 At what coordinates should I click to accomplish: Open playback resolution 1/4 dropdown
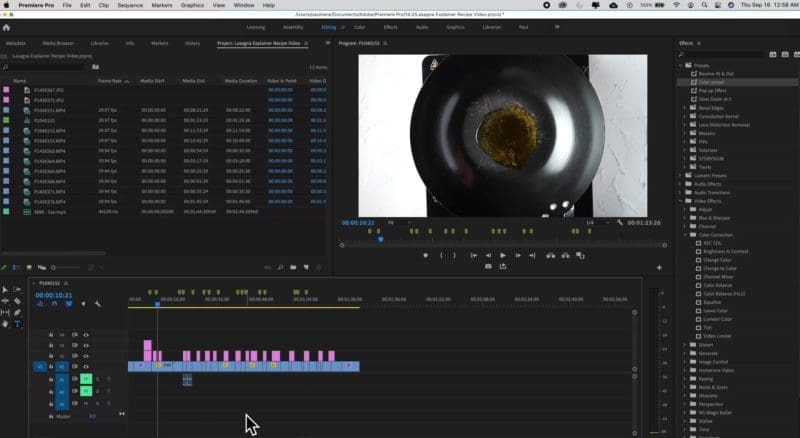[597, 223]
